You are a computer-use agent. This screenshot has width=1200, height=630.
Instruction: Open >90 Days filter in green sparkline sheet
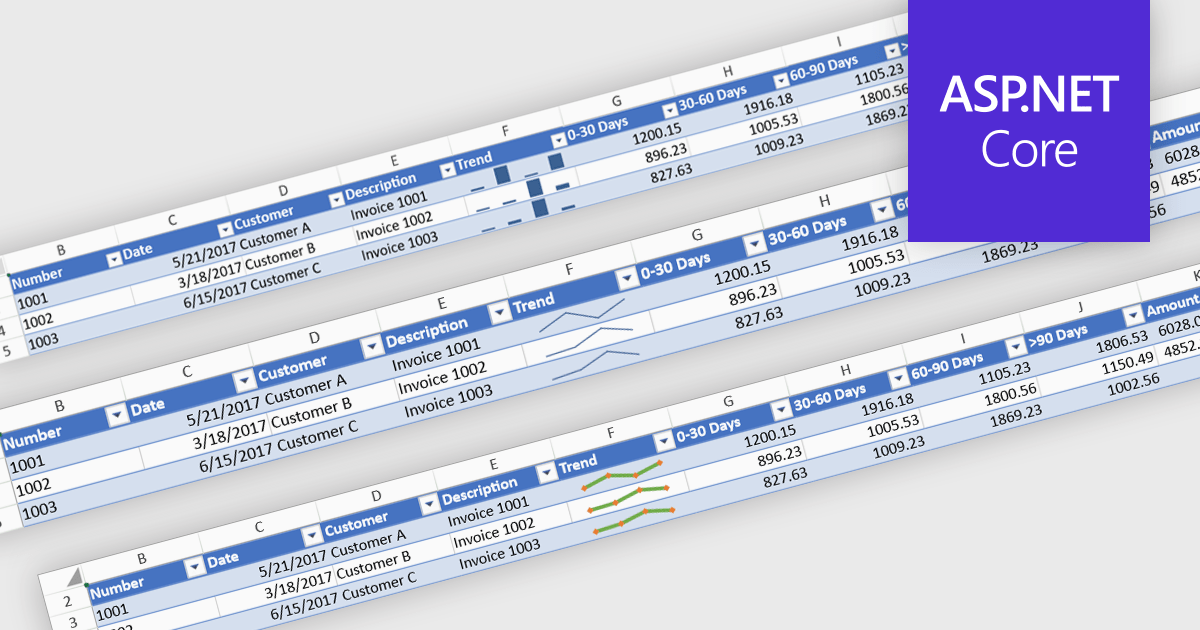[1132, 314]
